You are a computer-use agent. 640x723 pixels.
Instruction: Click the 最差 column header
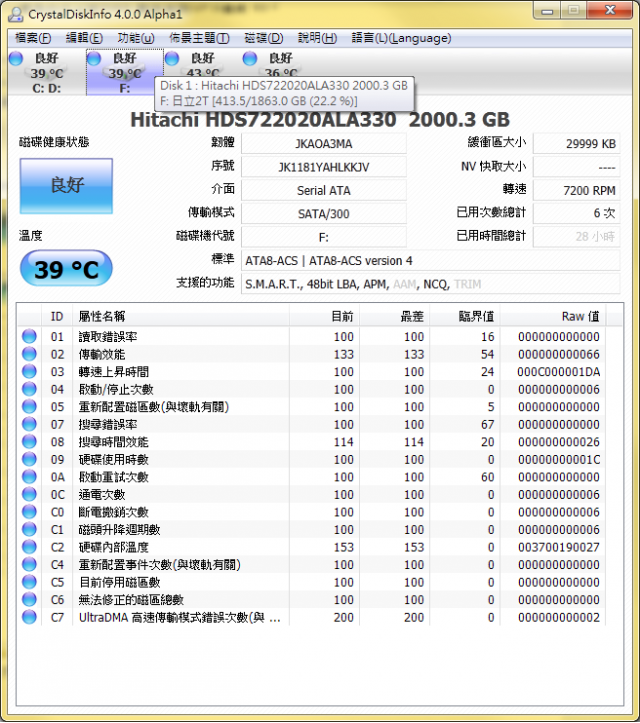tap(395, 316)
